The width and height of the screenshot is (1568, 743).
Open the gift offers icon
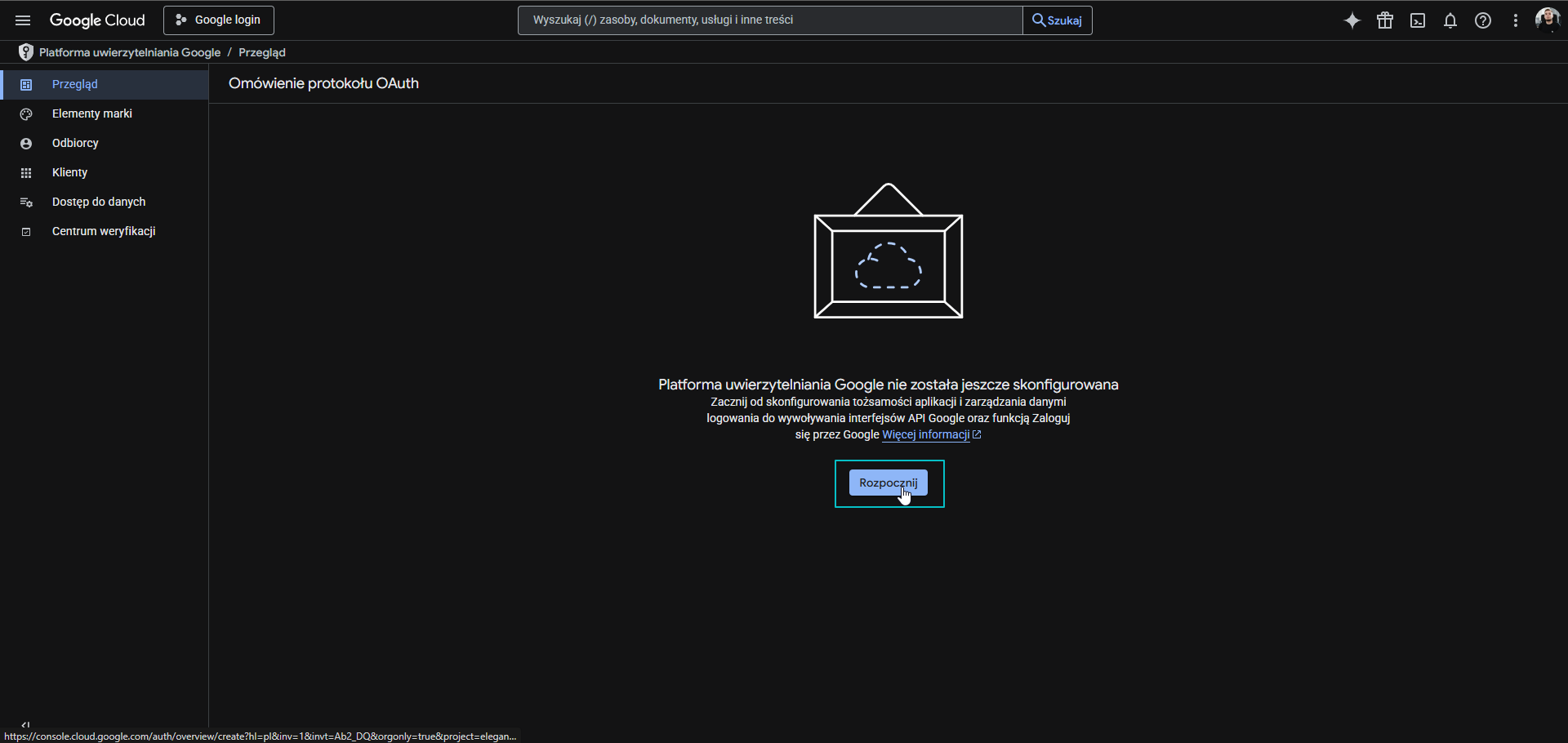point(1385,20)
